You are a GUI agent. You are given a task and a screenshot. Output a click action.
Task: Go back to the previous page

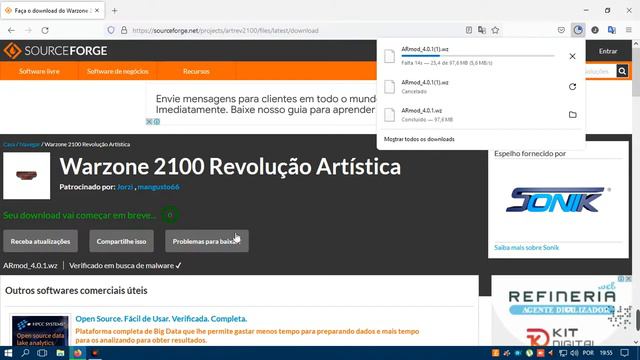[x=11, y=30]
